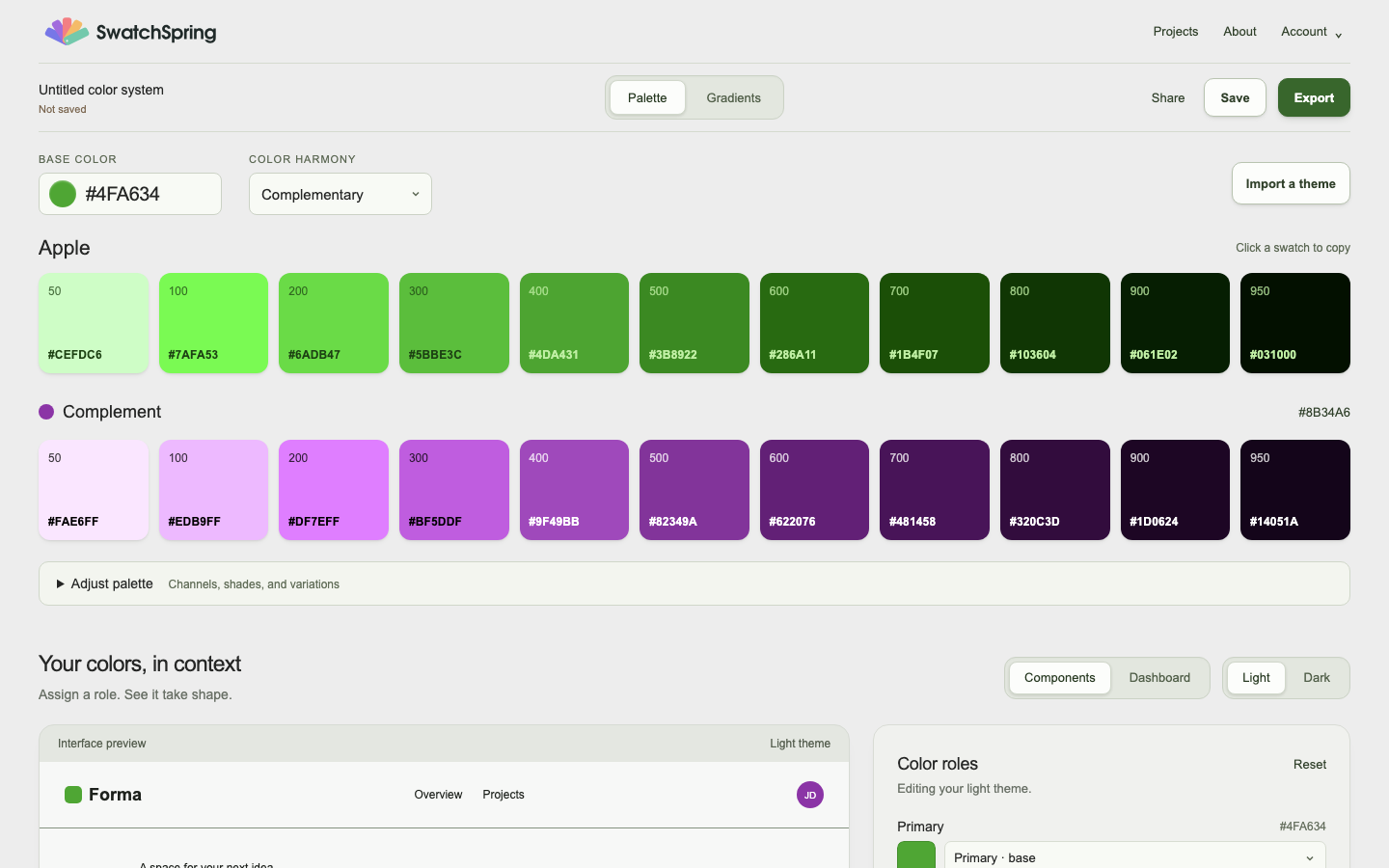1389x868 pixels.
Task: Click the base color hex input field
Action: [x=130, y=194]
